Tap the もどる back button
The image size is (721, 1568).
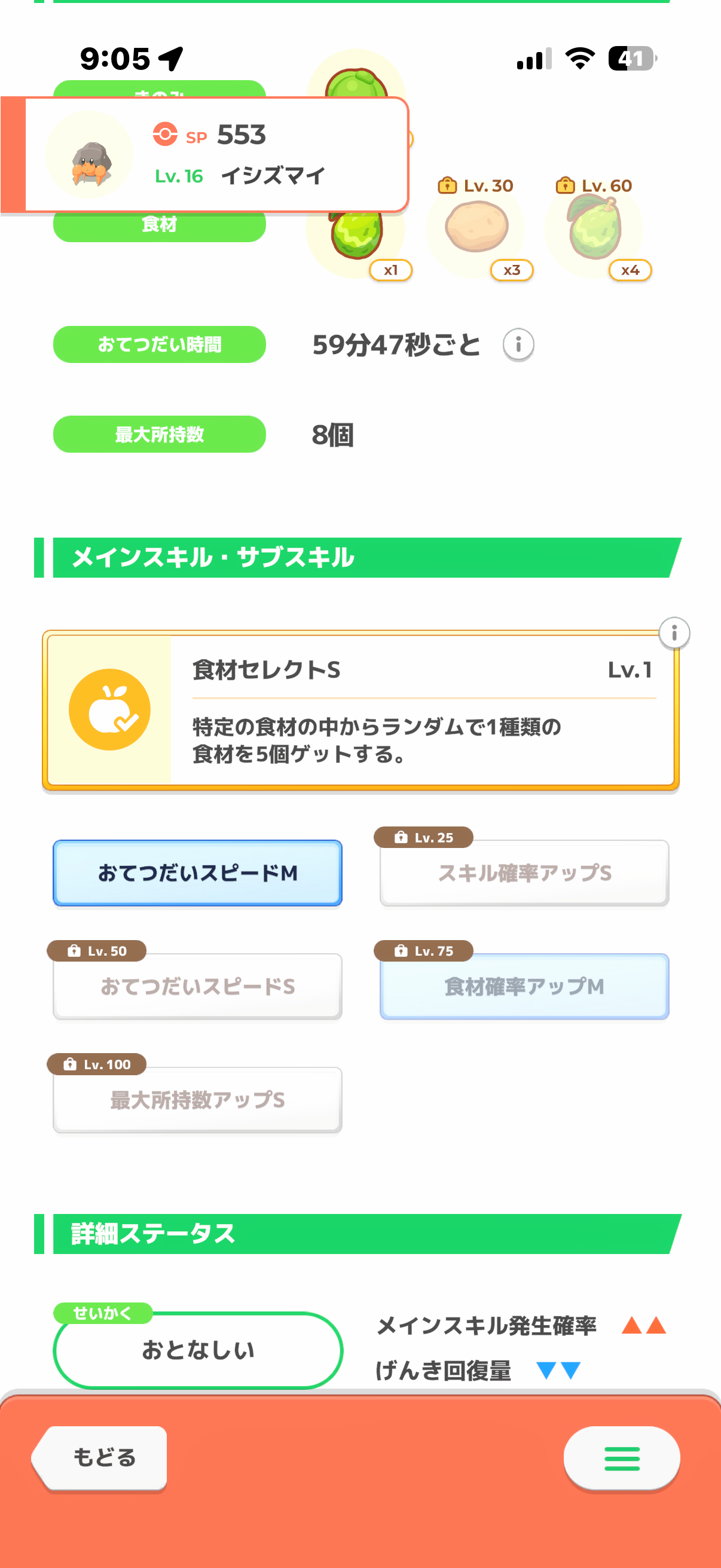click(x=100, y=1458)
